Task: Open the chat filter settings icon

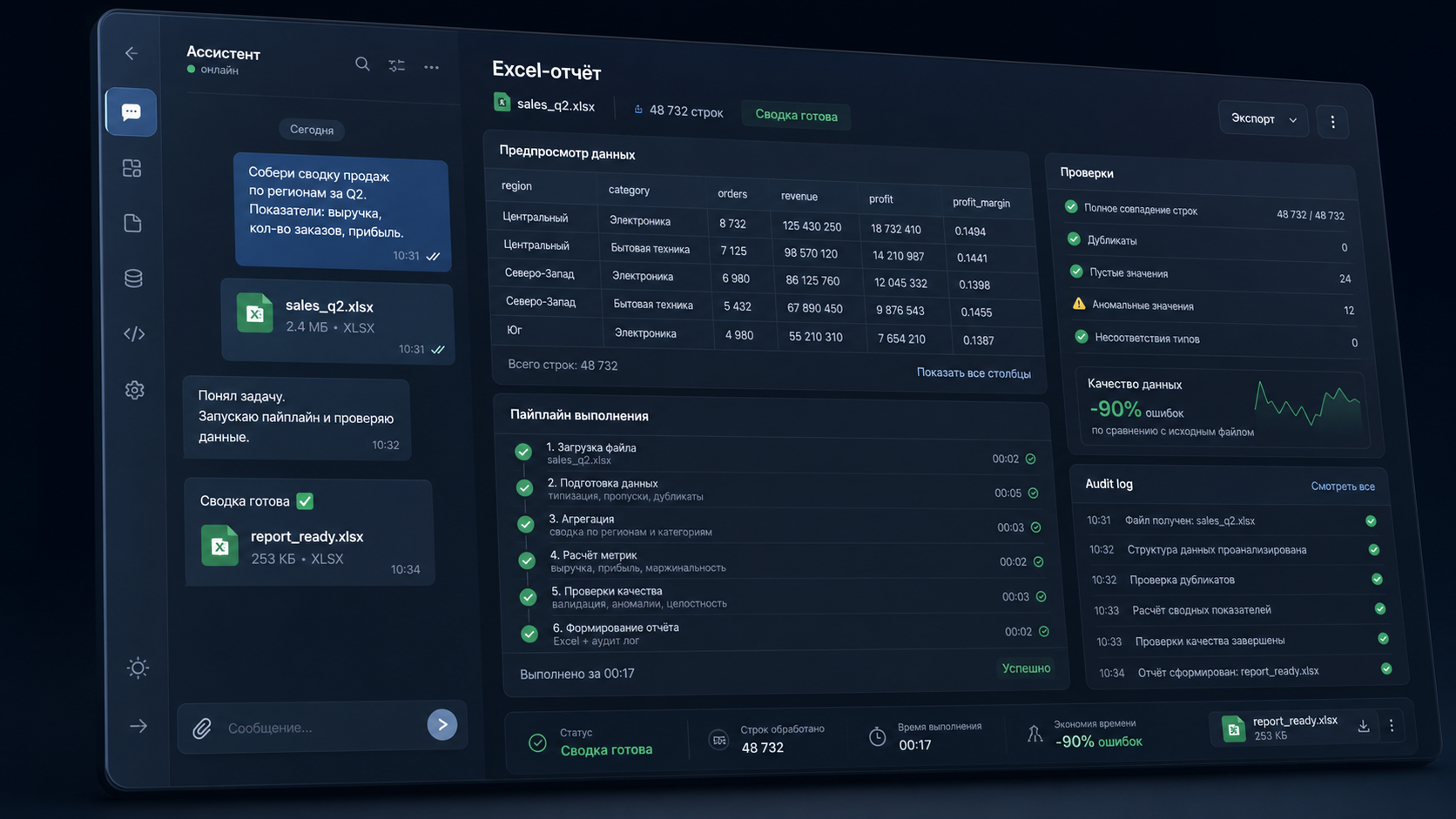Action: [397, 65]
